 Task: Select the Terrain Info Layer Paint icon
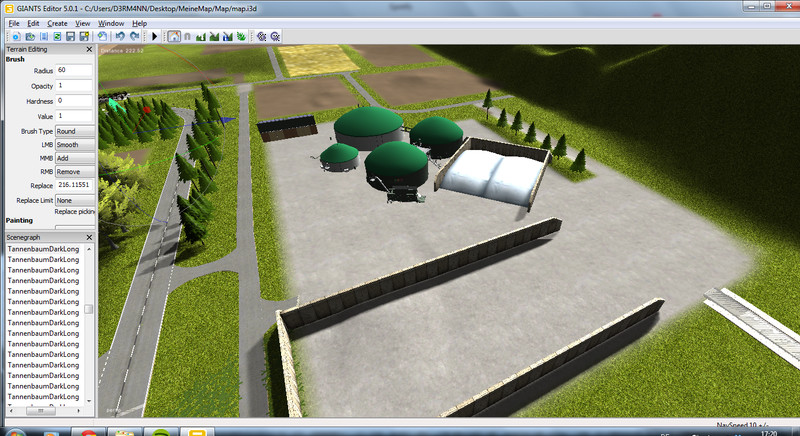(x=228, y=36)
